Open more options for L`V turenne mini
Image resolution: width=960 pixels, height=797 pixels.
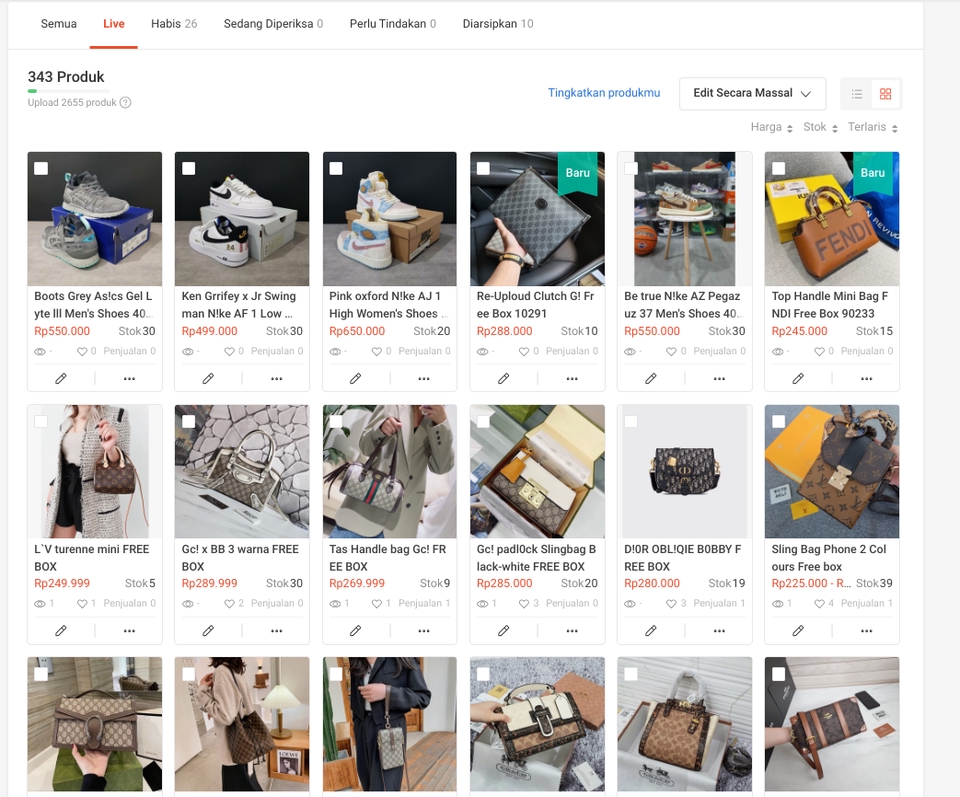pyautogui.click(x=129, y=630)
